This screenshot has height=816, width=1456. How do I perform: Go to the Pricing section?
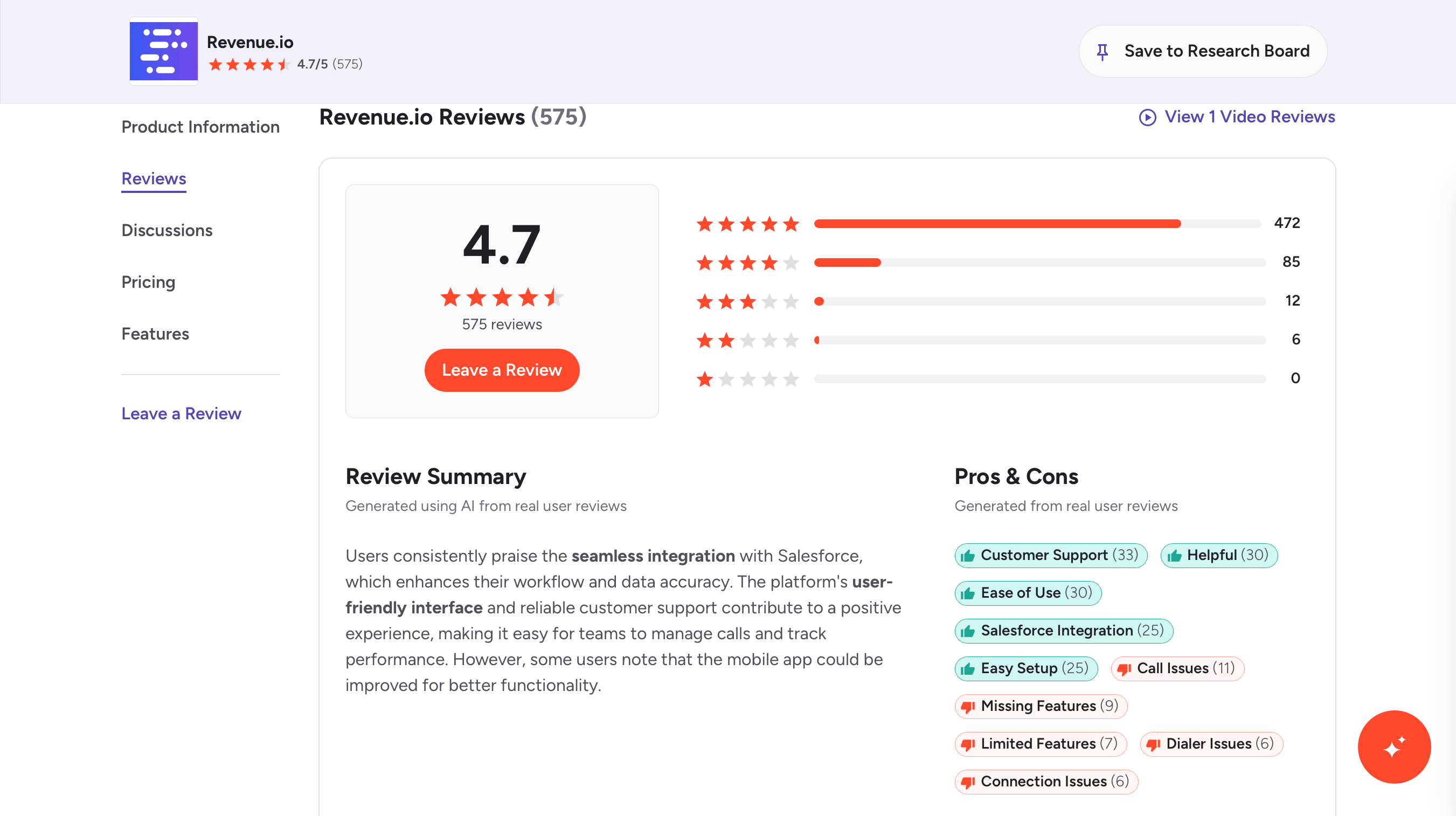pyautogui.click(x=148, y=282)
